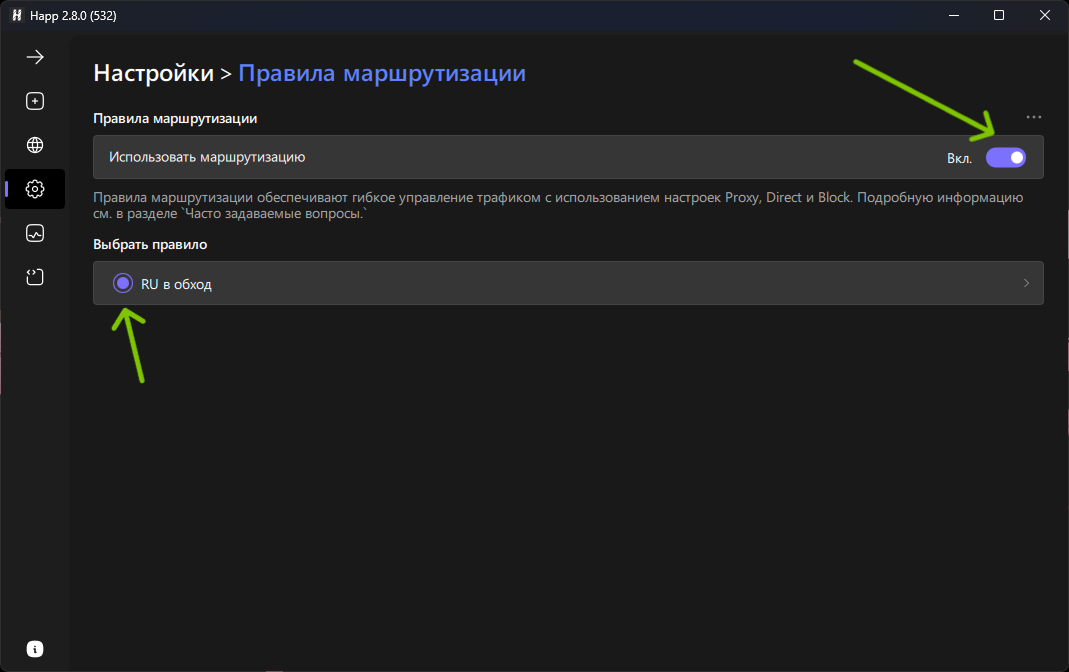This screenshot has height=672, width=1069.
Task: Go back to 'Настройки' breadcrumb
Action: pos(153,73)
